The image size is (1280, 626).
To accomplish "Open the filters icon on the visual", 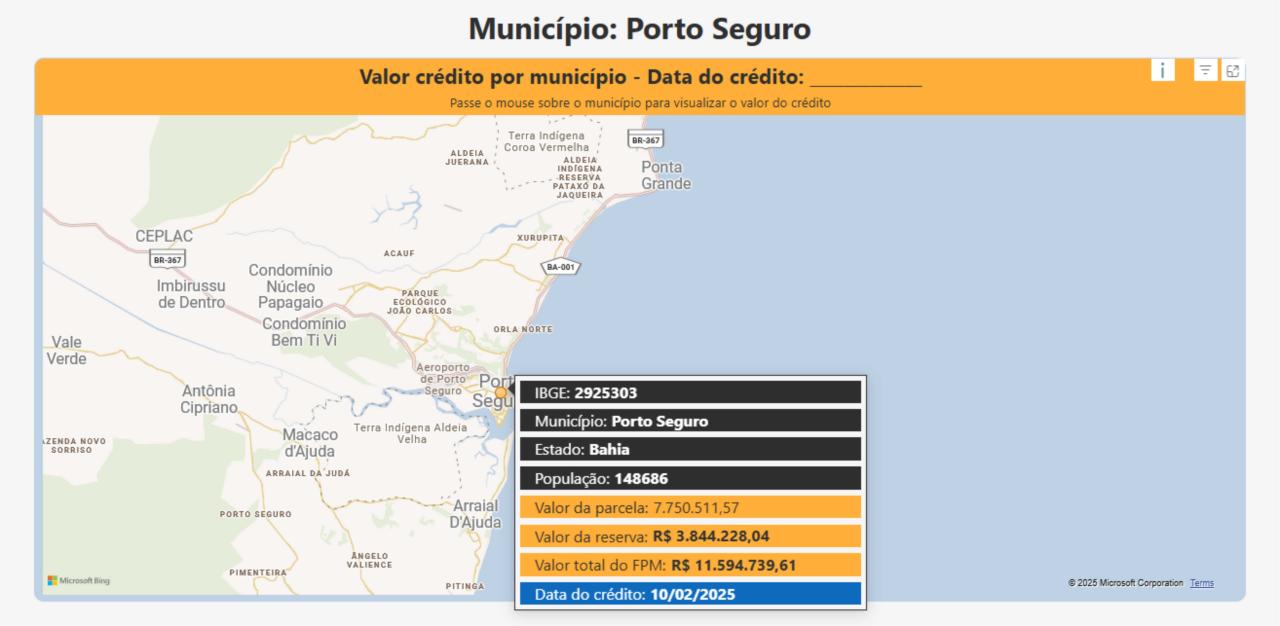I will [x=1206, y=70].
